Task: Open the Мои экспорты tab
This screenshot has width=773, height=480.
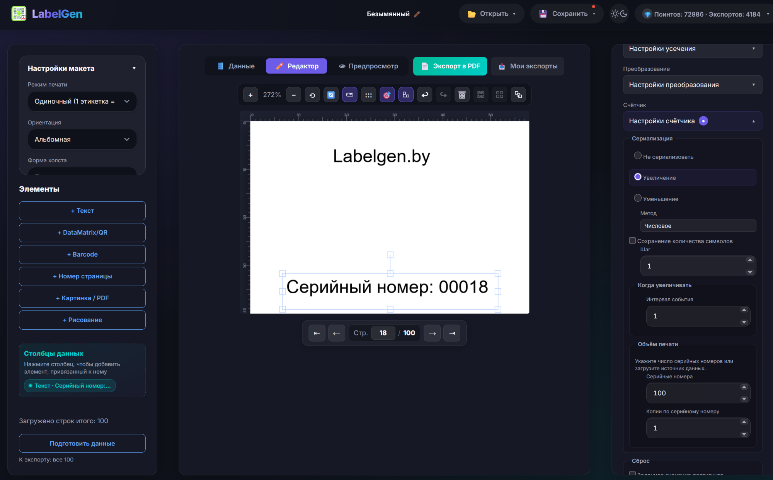Action: click(x=527, y=66)
